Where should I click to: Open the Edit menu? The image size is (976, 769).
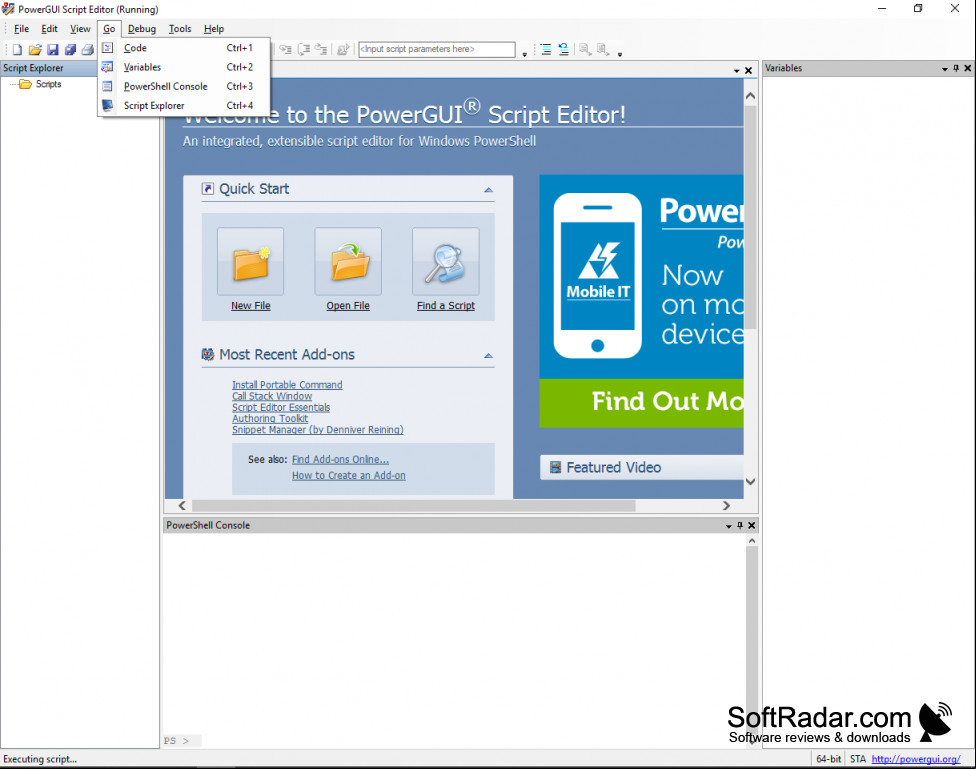tap(49, 29)
